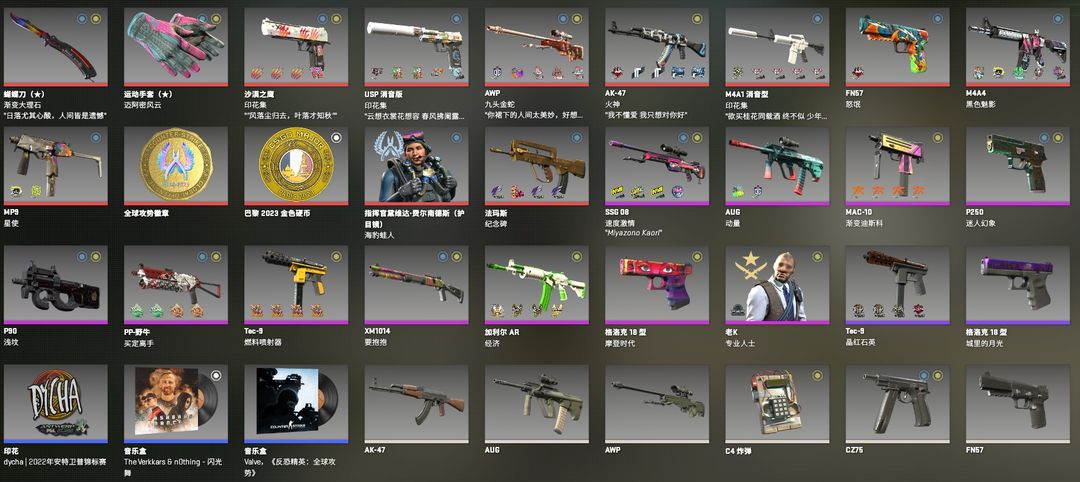Click the yellow T icon on 老K agent tile
Image resolution: width=1080 pixels, height=482 pixels.
click(x=817, y=257)
